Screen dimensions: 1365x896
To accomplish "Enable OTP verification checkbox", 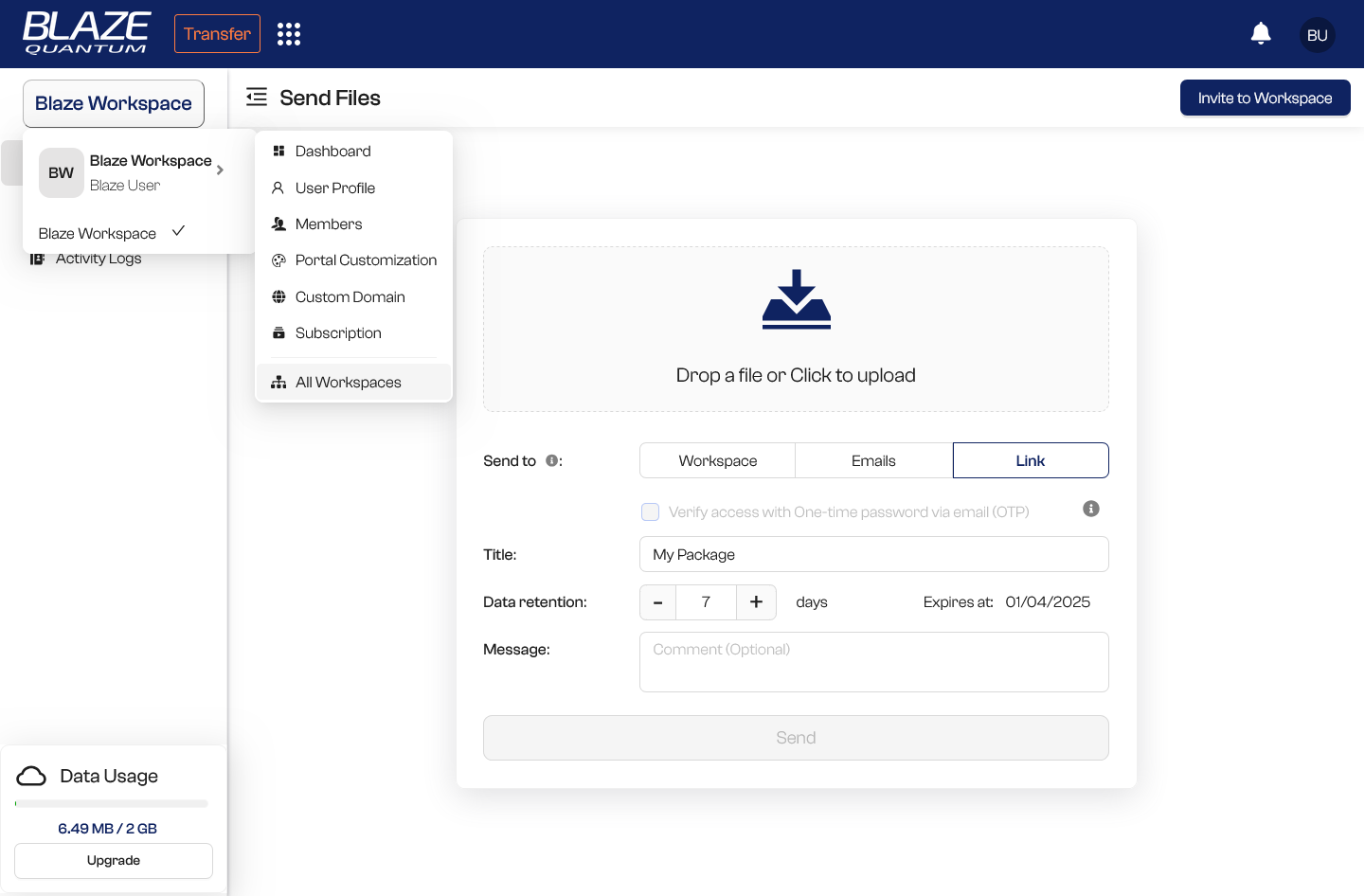I will 650,511.
